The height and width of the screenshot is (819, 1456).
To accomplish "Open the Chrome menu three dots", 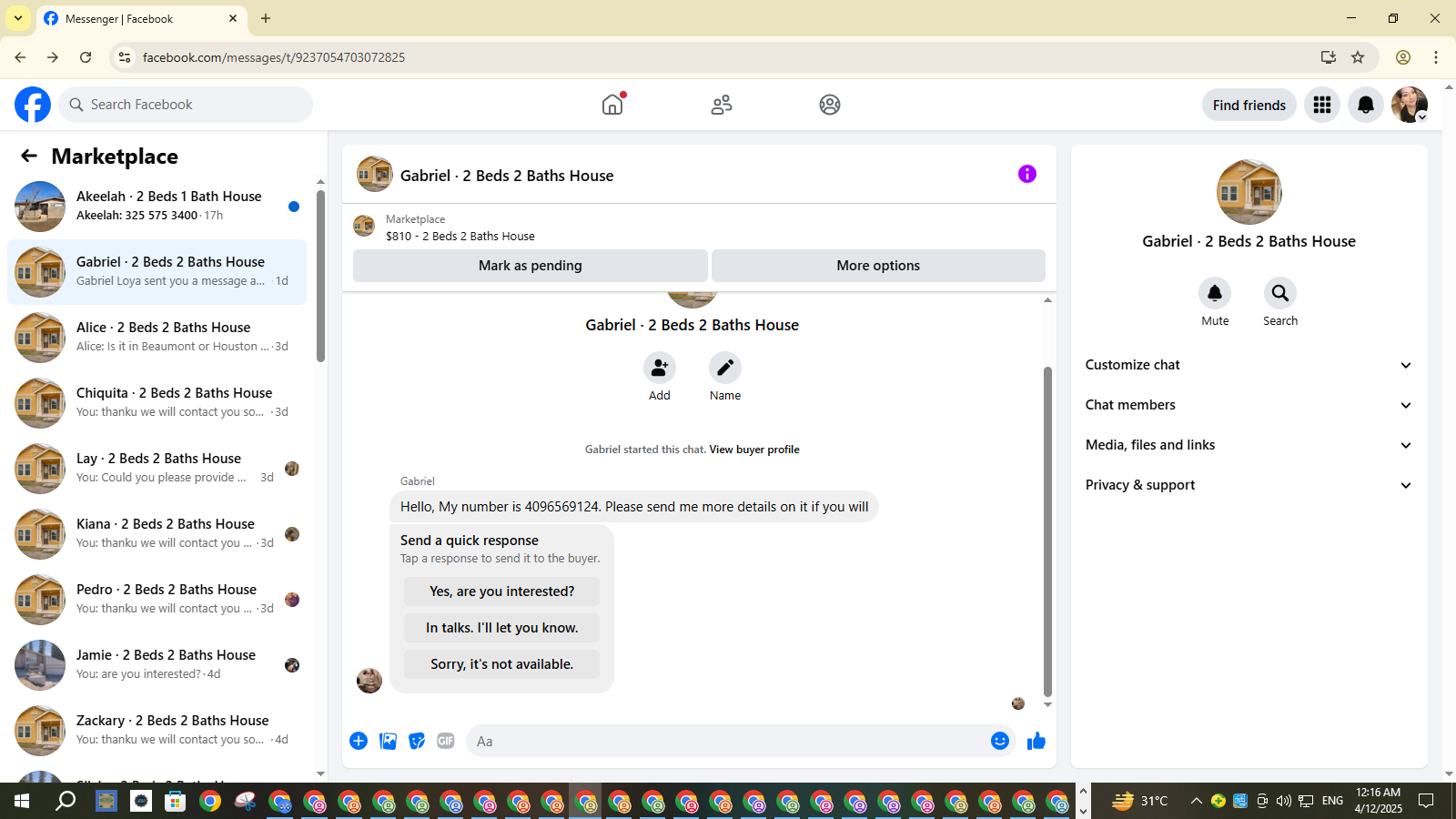I will coord(1436,57).
